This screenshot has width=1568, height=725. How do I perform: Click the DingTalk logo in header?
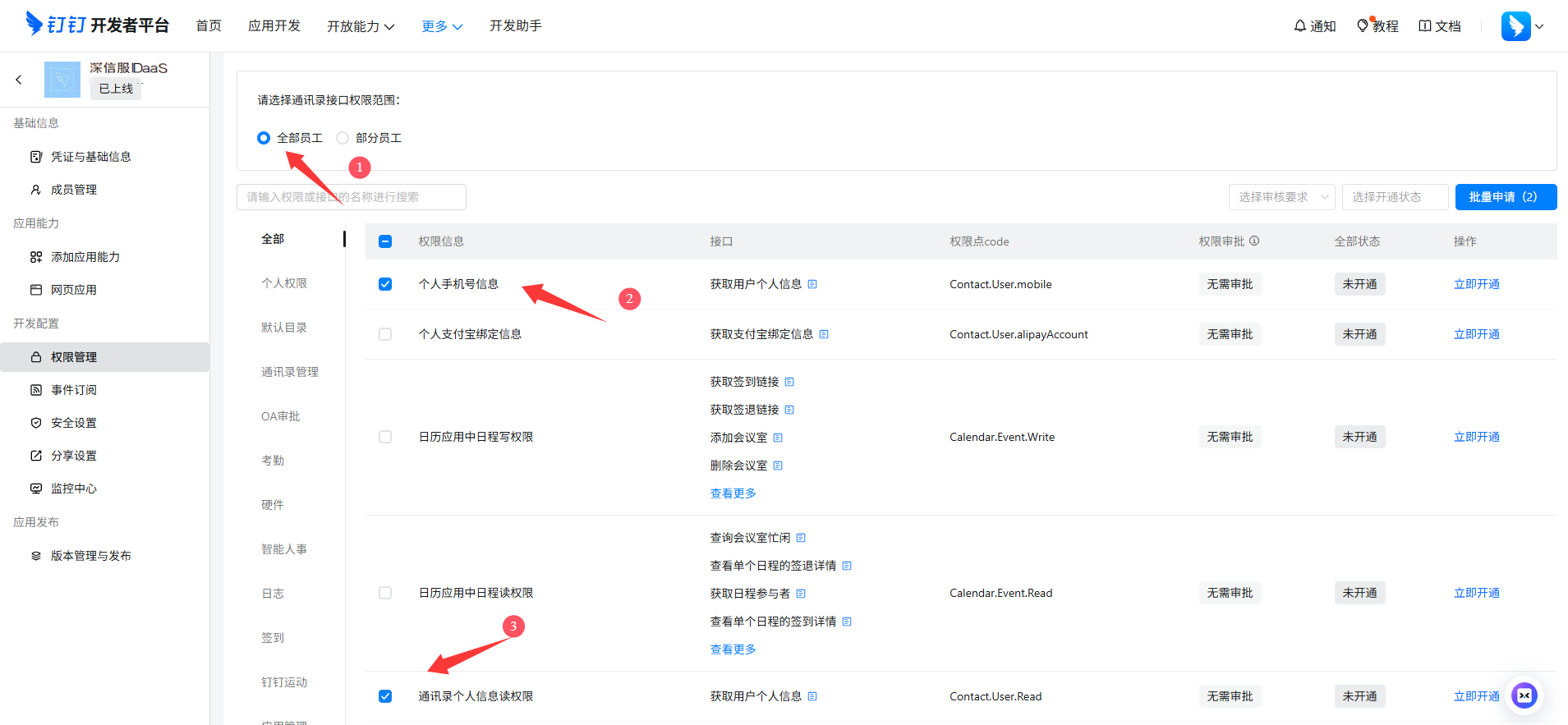[x=34, y=25]
